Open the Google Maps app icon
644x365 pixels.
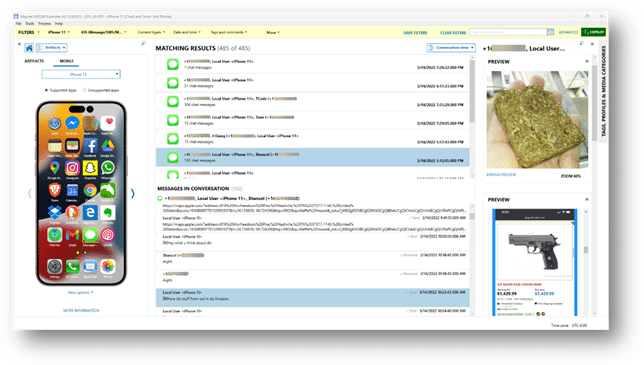(55, 168)
